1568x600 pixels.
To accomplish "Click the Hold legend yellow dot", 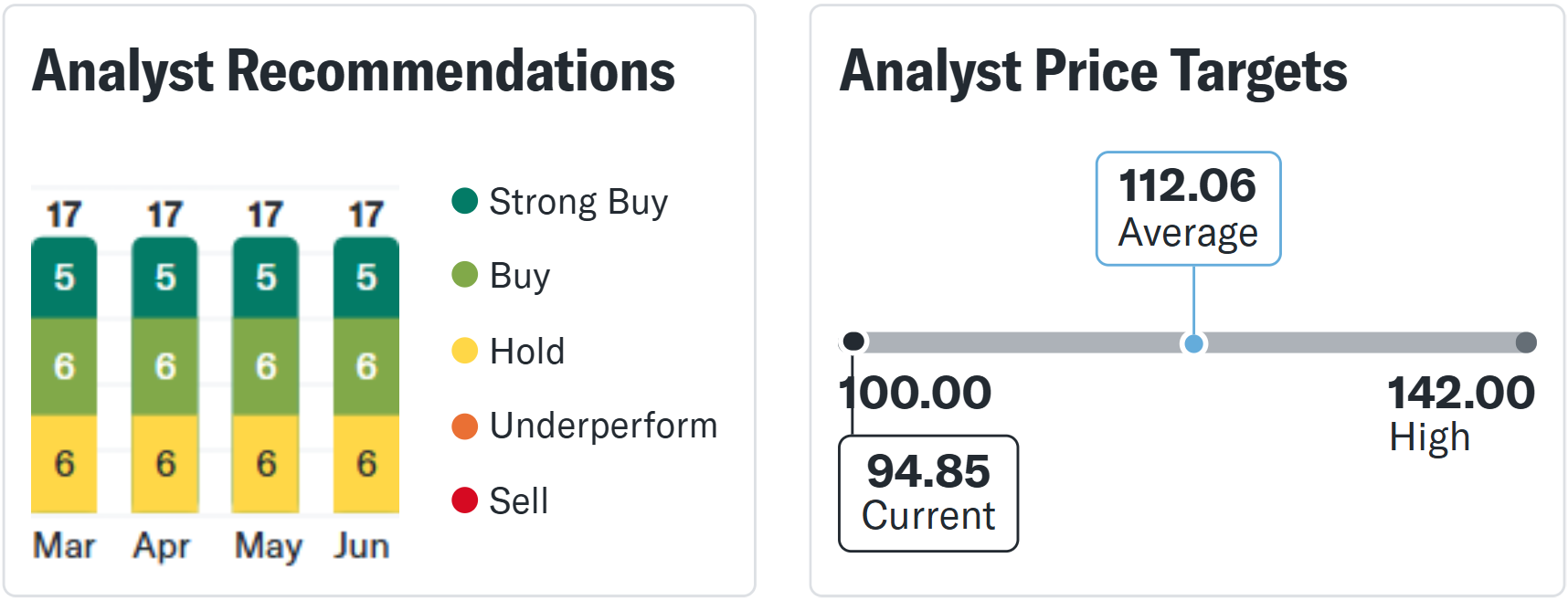I will pos(465,351).
